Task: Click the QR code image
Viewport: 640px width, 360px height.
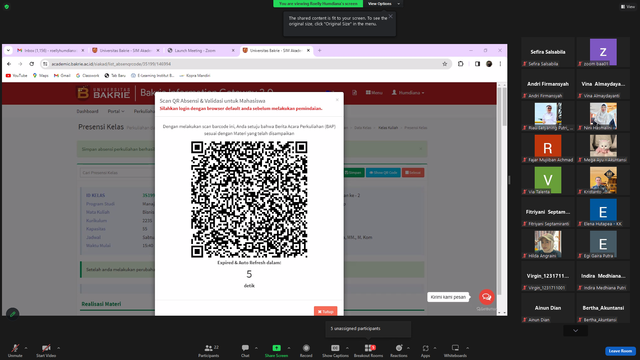Action: [x=249, y=199]
